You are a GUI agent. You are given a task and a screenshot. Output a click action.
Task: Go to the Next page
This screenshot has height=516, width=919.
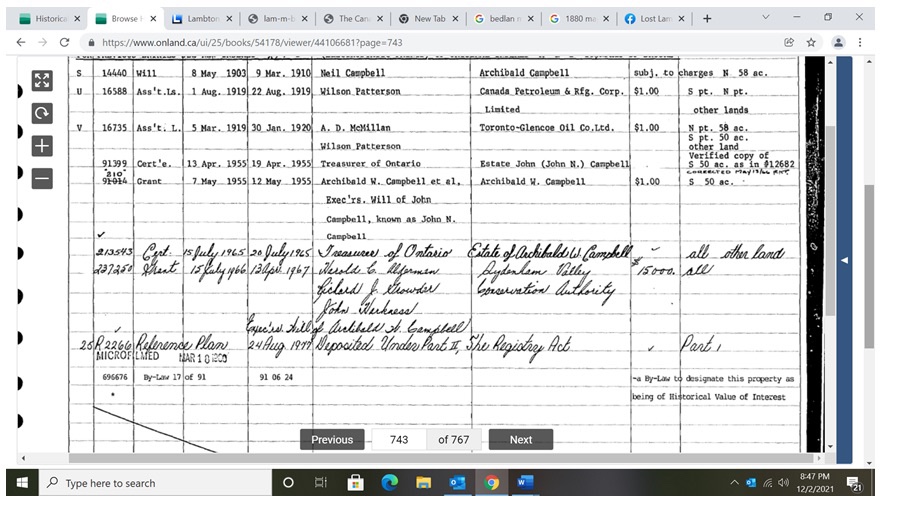click(x=520, y=440)
